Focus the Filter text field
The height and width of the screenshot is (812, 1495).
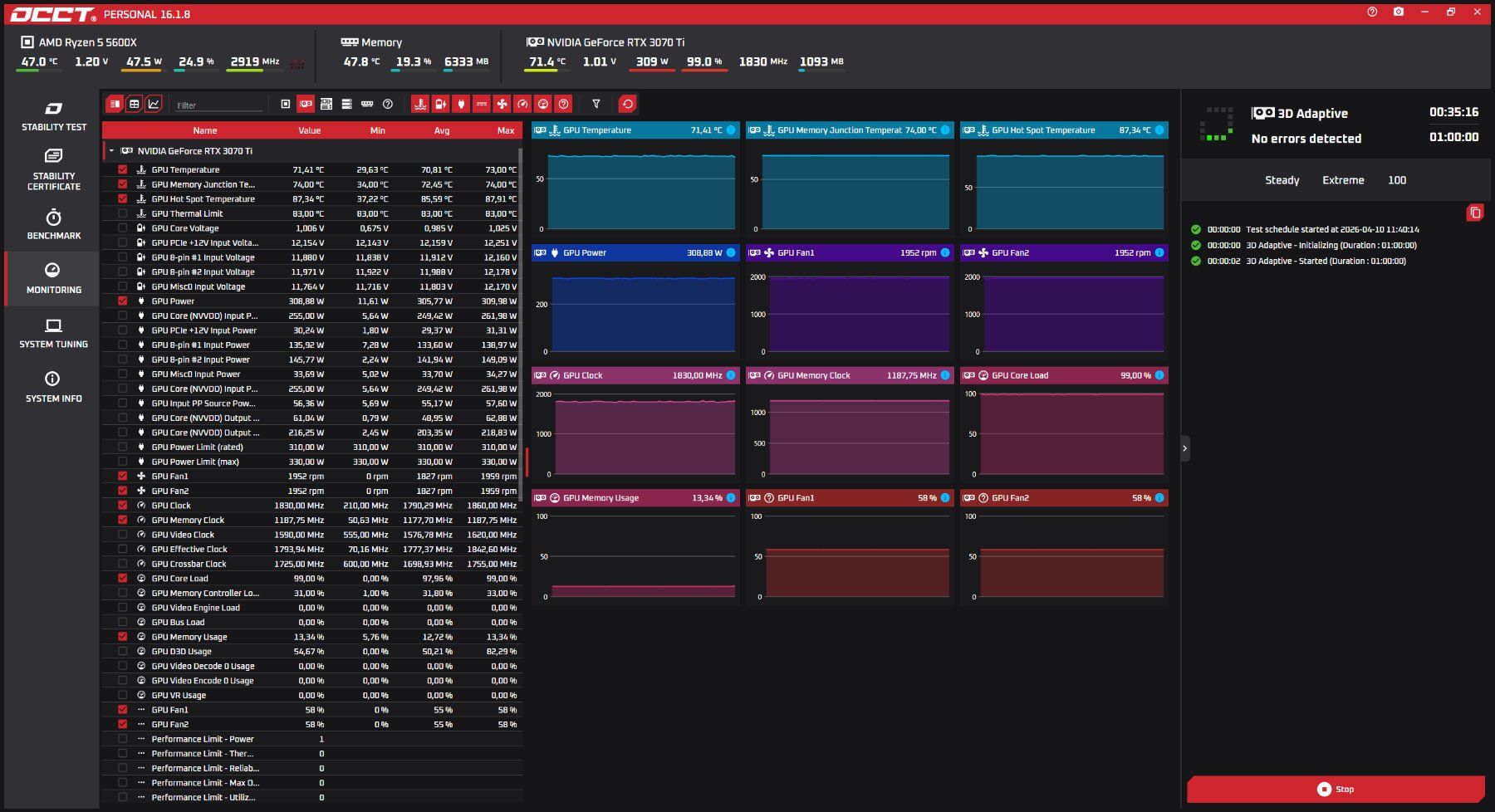pos(219,105)
